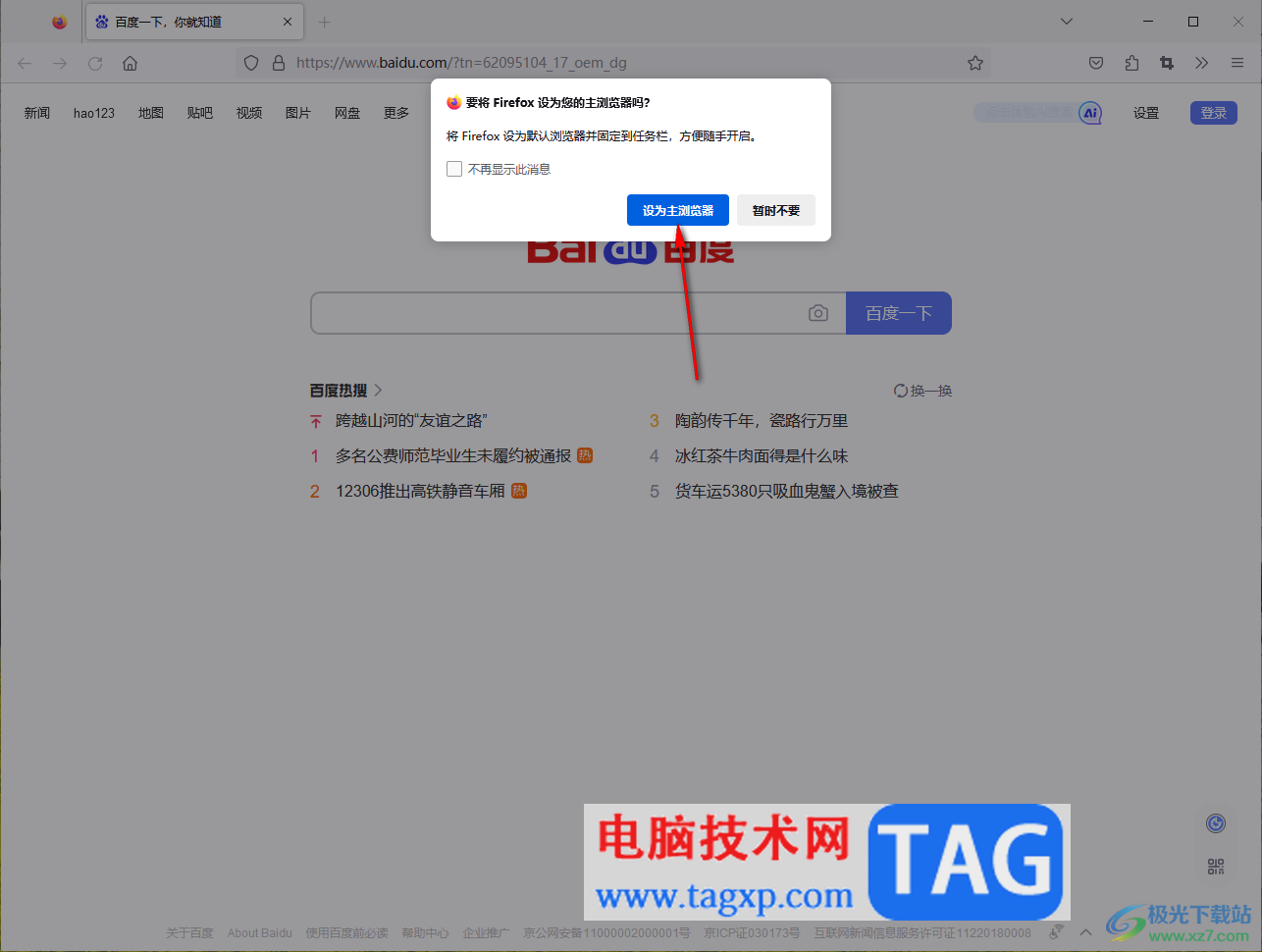Open the list-all-tabs dropdown arrow

point(1066,21)
